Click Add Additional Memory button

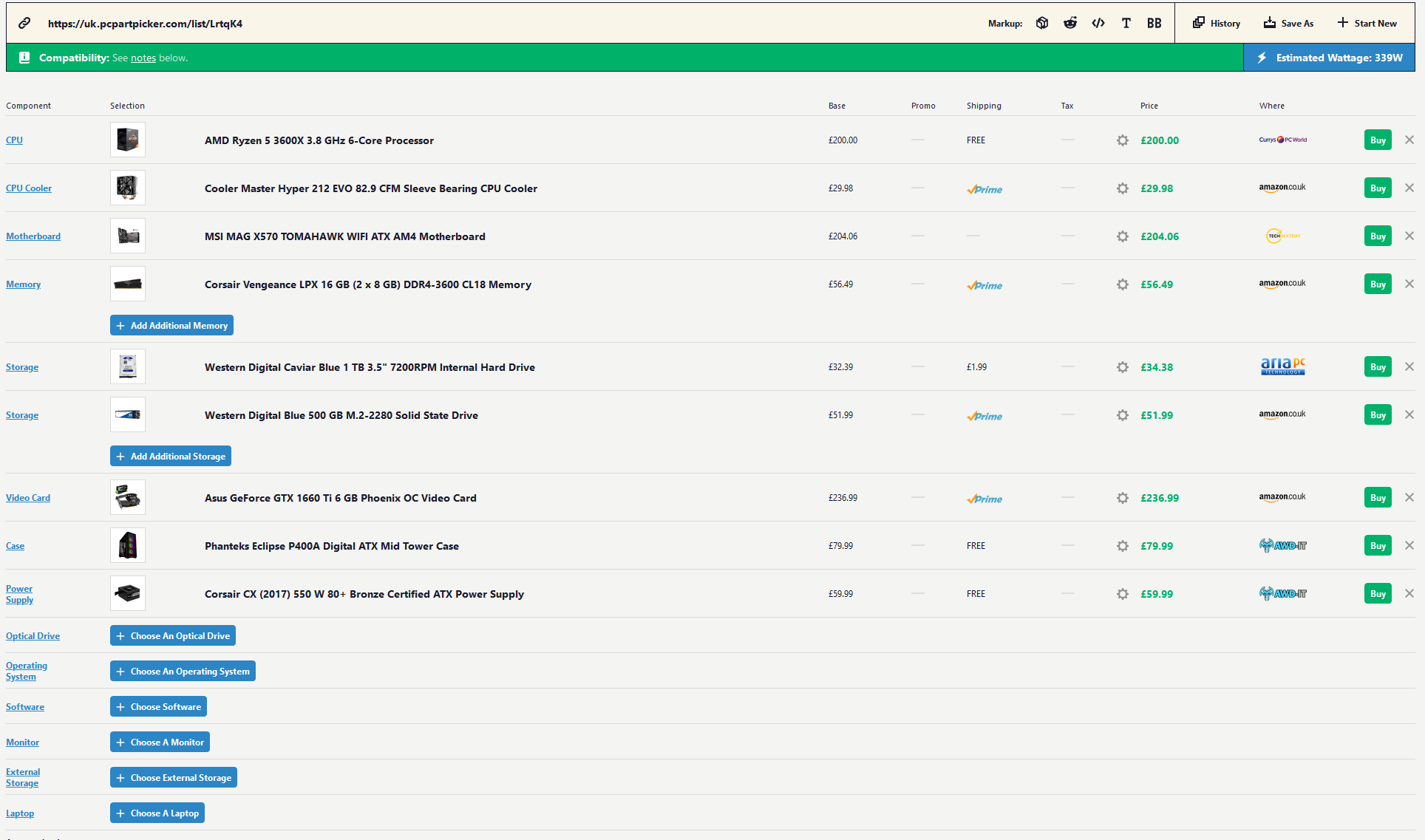[x=171, y=326]
